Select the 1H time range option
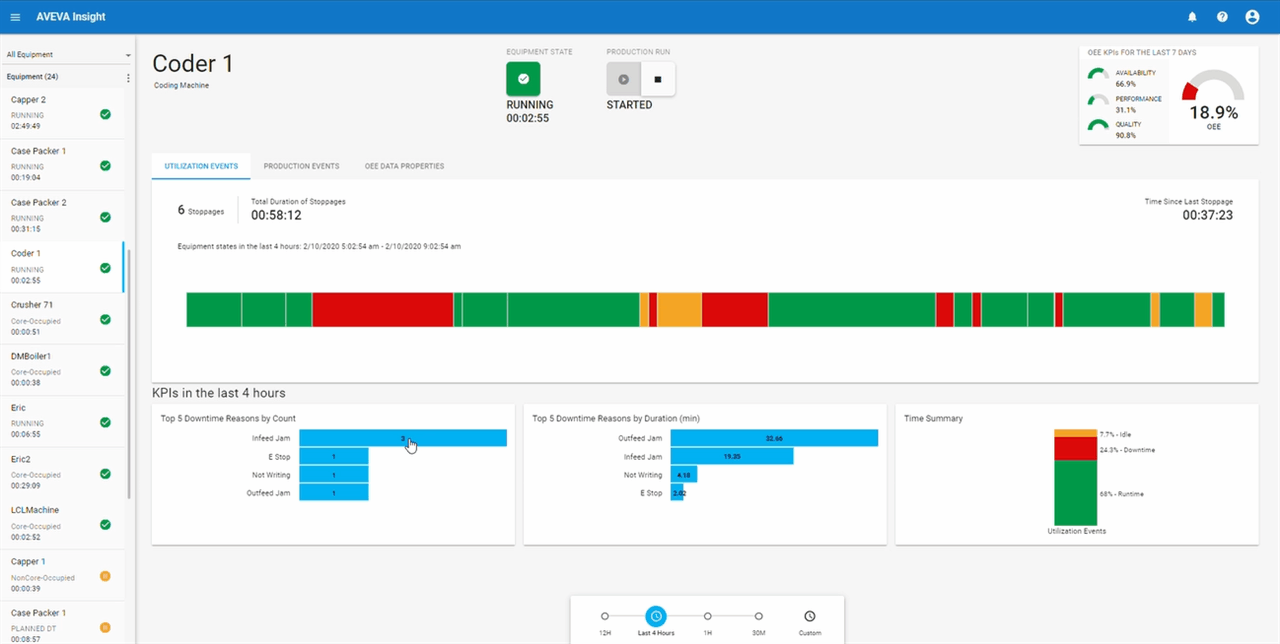 pyautogui.click(x=708, y=616)
